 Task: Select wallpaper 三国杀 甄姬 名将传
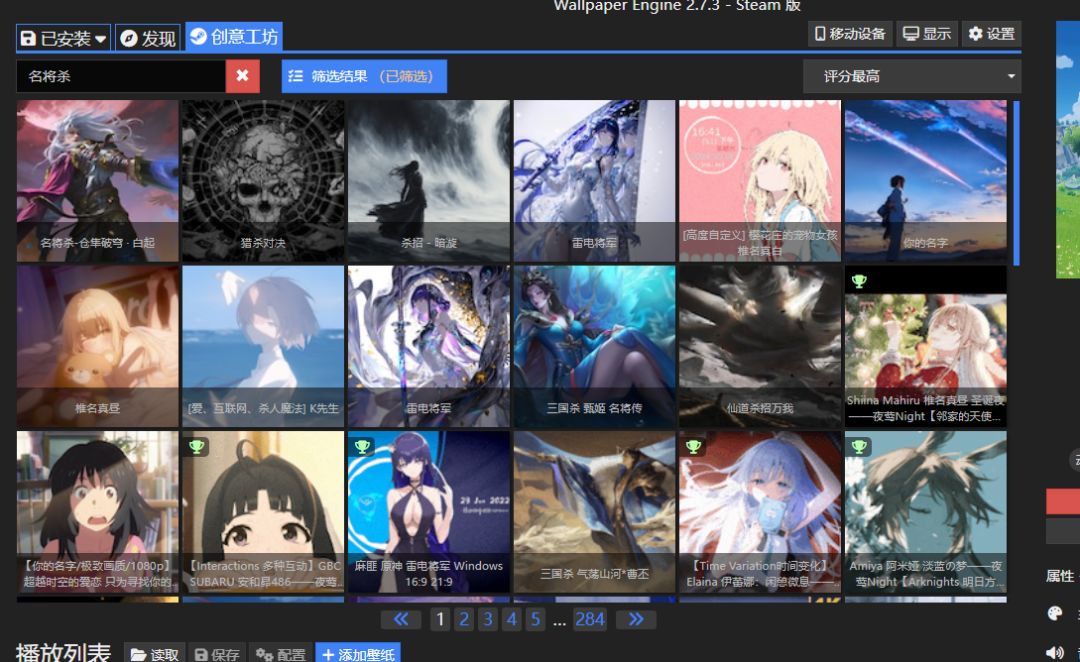(594, 346)
